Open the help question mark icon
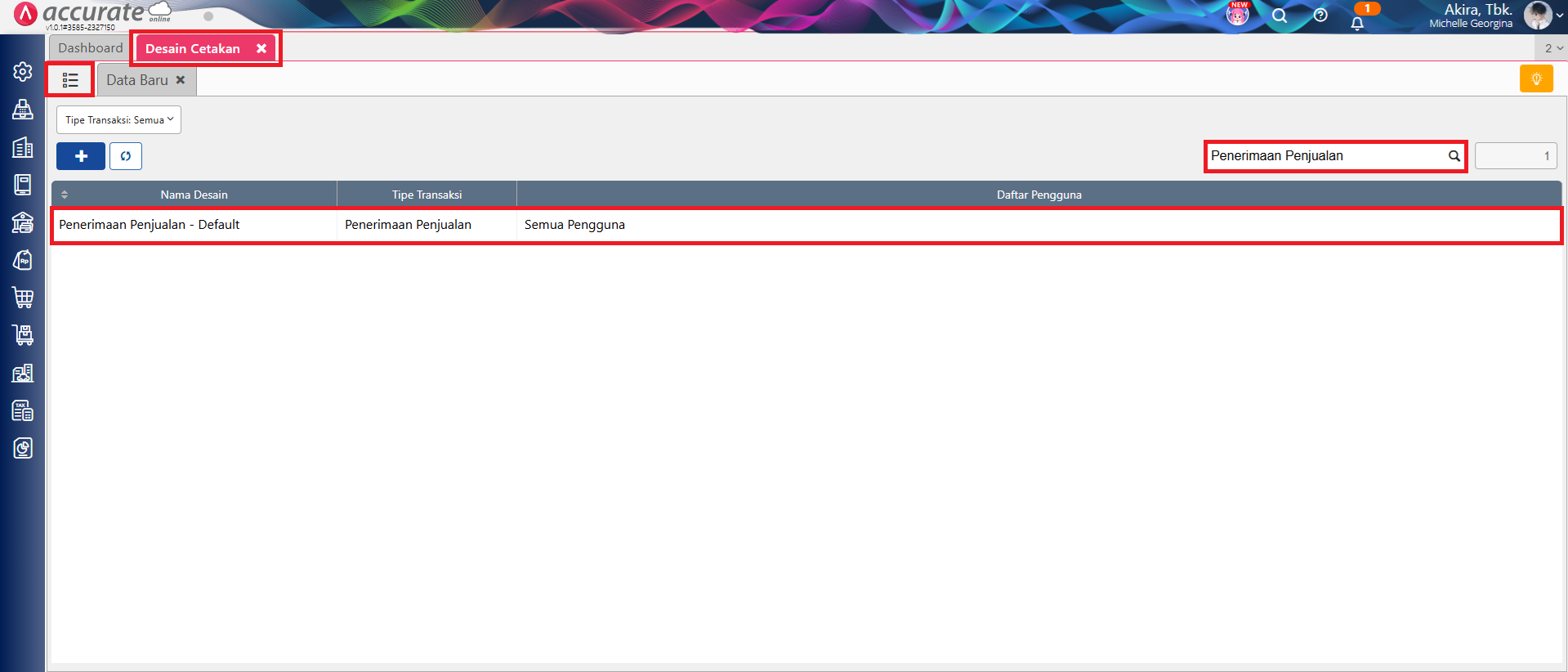This screenshot has height=672, width=1568. tap(1320, 16)
